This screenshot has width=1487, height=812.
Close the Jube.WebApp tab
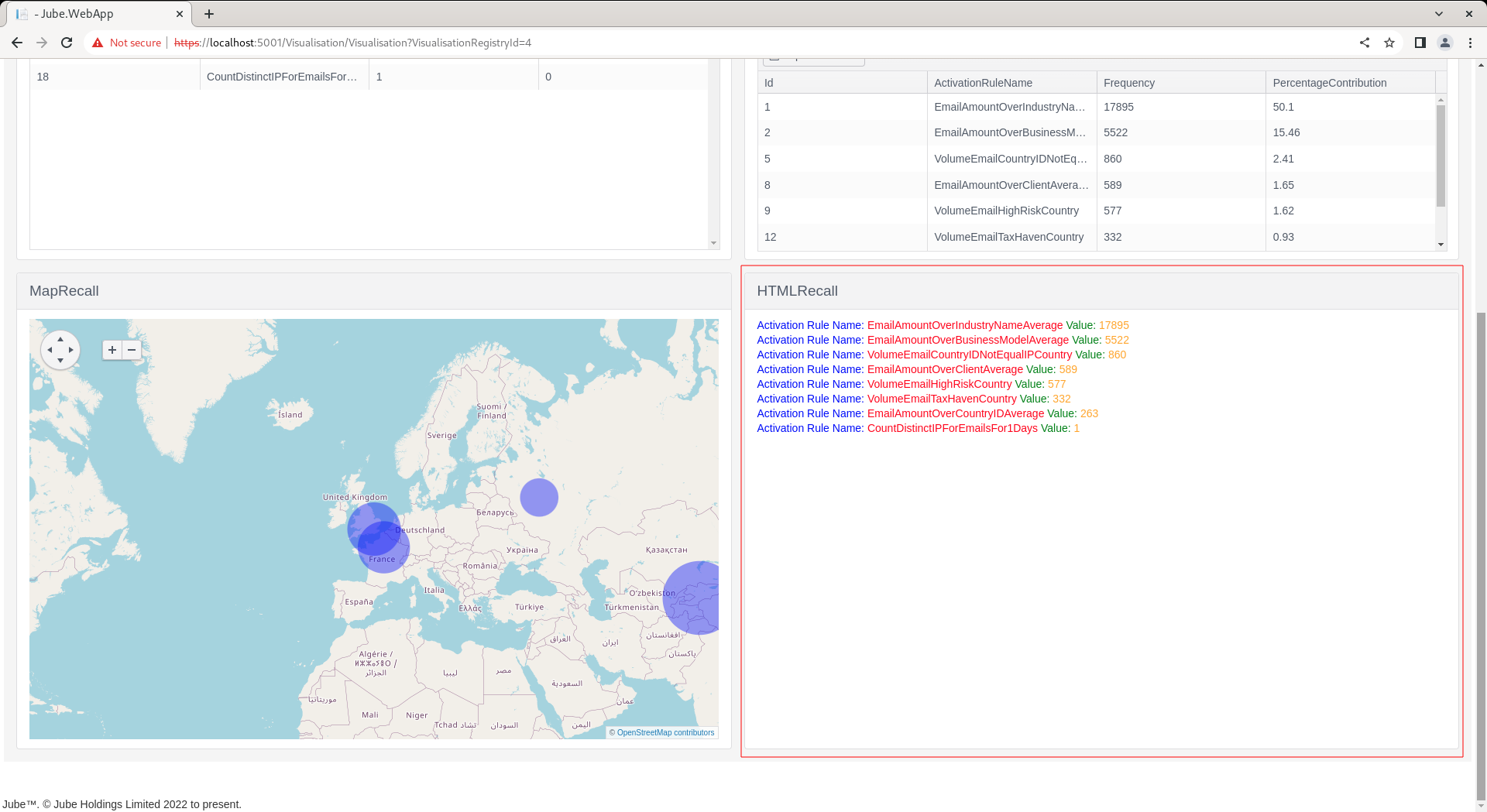180,14
